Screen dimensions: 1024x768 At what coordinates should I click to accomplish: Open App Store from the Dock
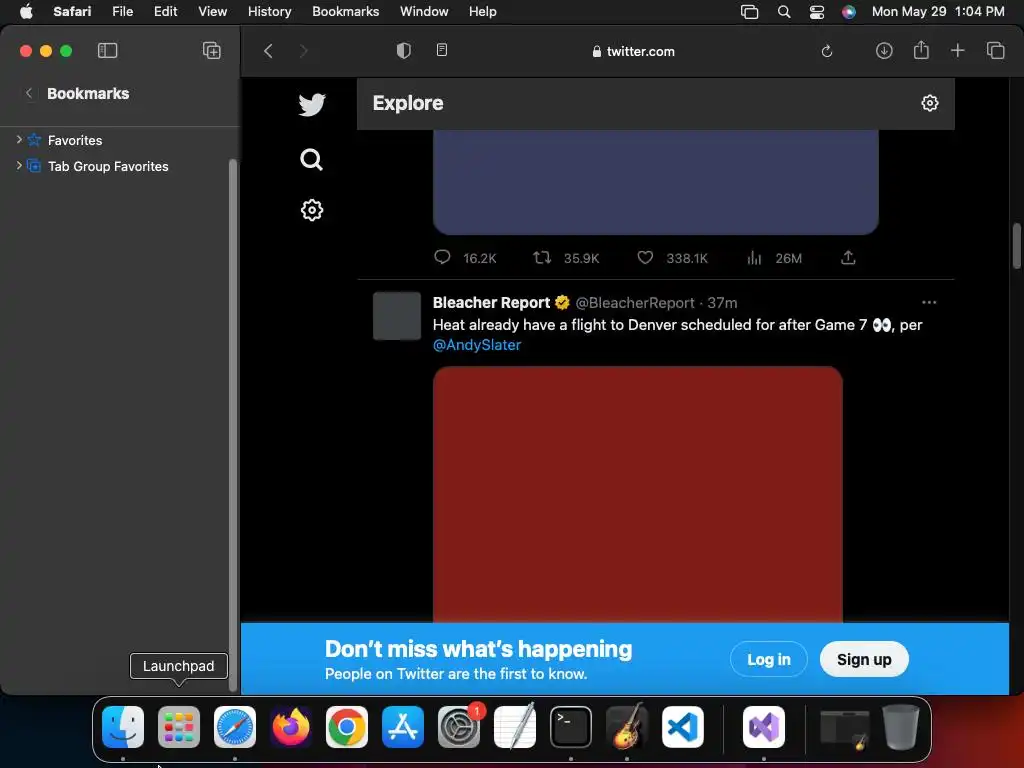403,727
